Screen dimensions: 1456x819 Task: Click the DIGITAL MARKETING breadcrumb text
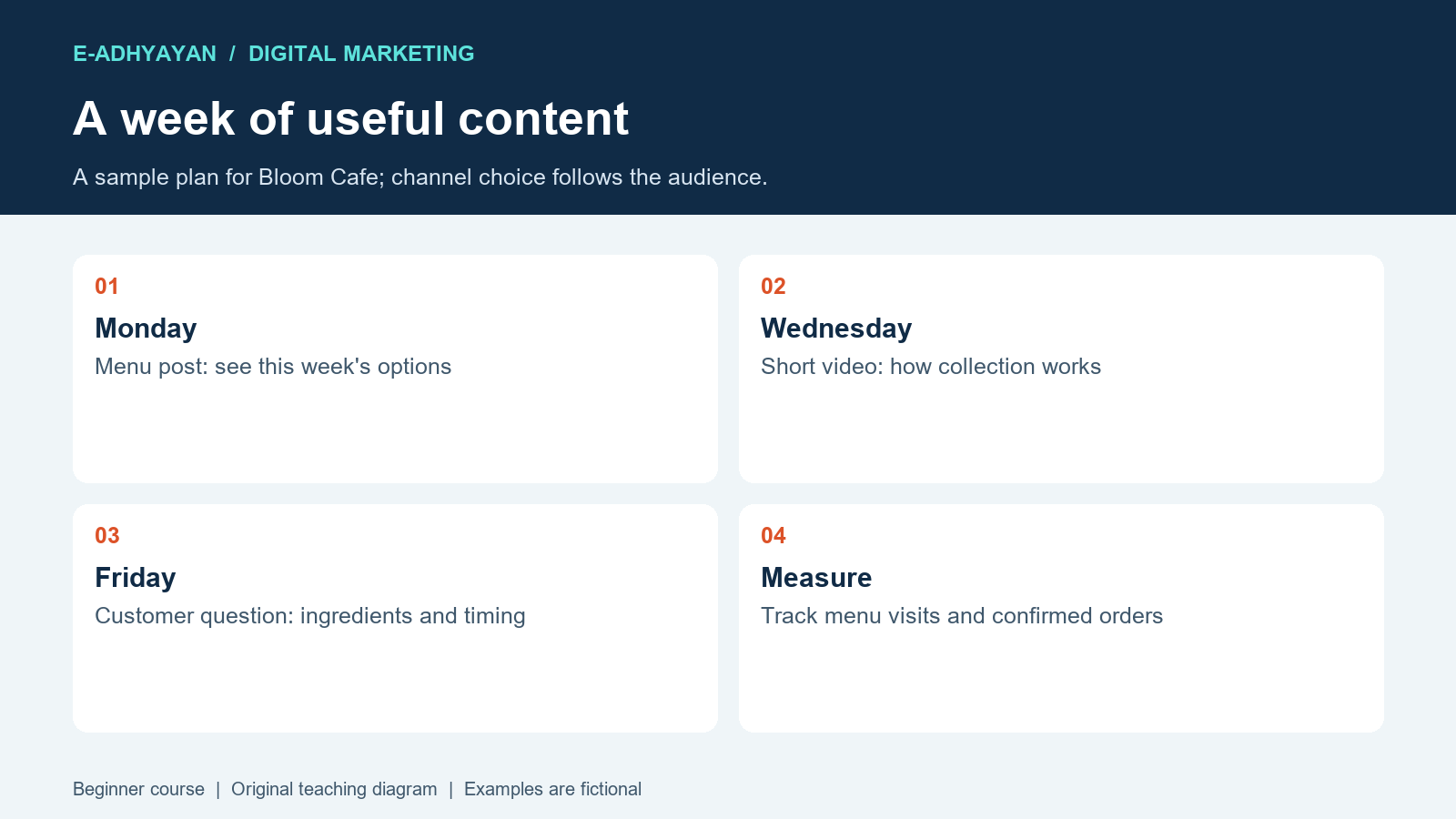(361, 54)
